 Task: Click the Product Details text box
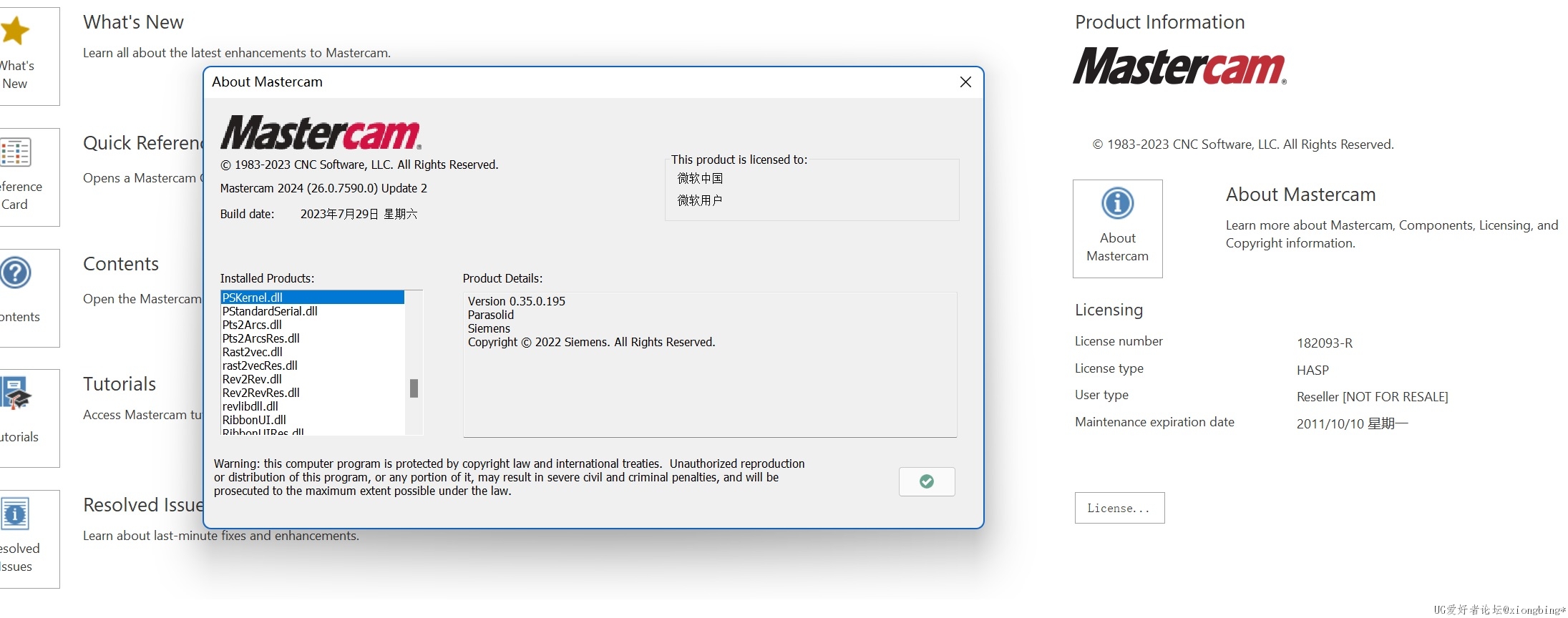pos(710,364)
